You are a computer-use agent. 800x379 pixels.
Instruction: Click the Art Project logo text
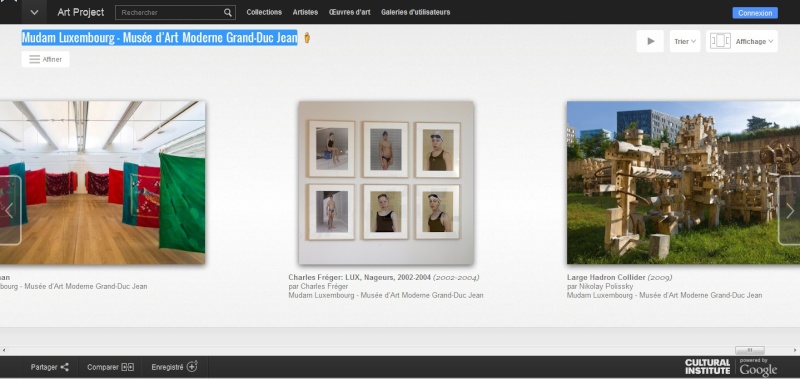[81, 12]
